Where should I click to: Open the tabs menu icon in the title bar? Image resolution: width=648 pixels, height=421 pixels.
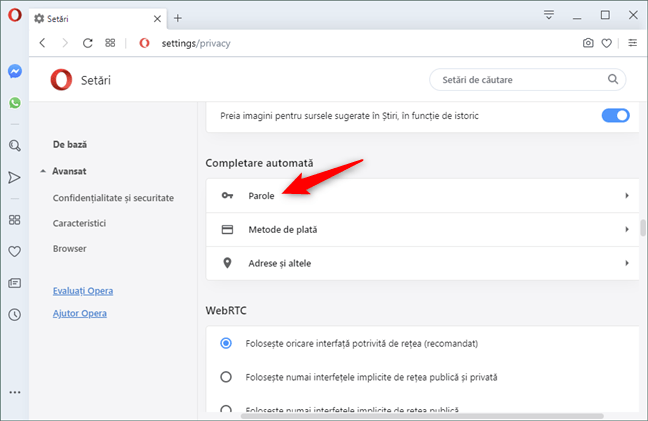coord(549,15)
